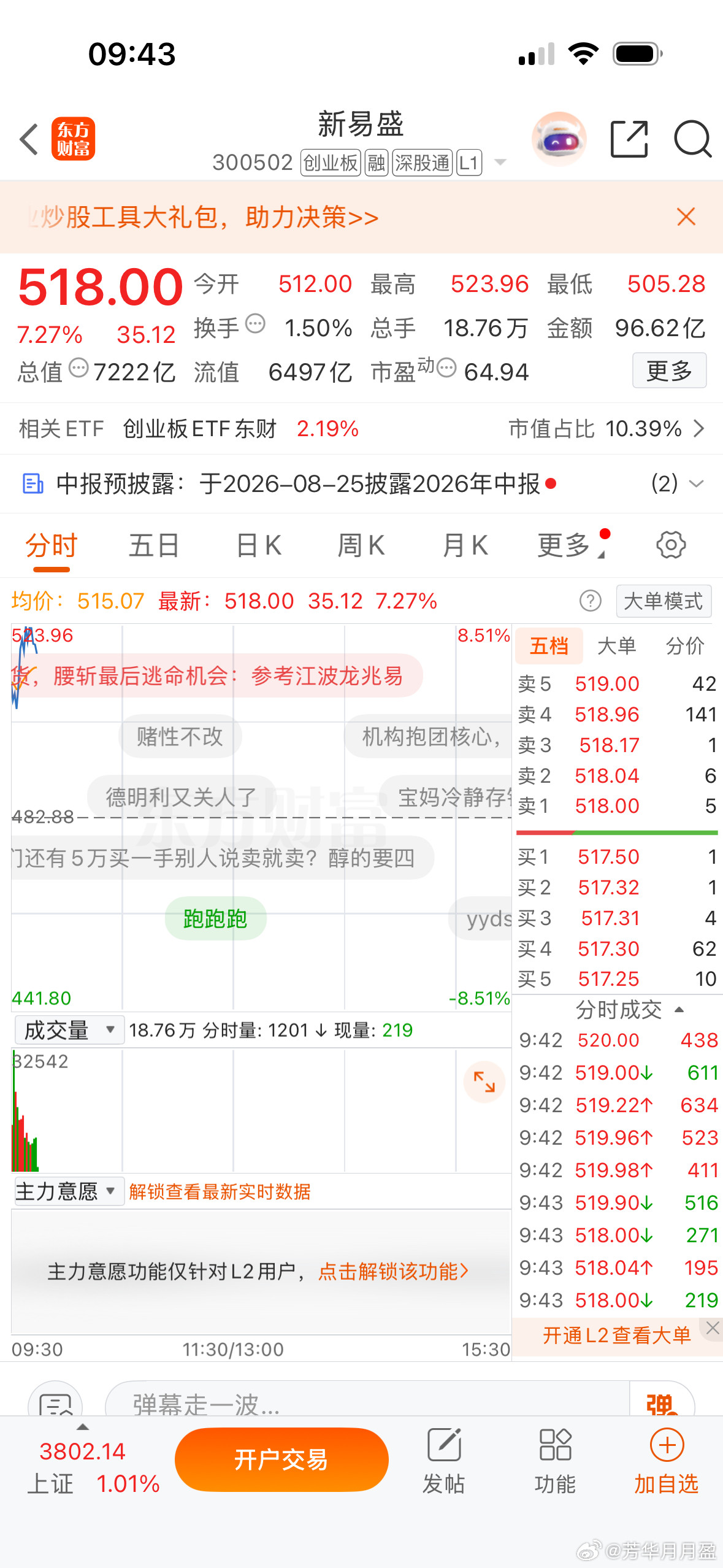Image resolution: width=723 pixels, height=1568 pixels.
Task: Tap the share icon
Action: [x=629, y=139]
